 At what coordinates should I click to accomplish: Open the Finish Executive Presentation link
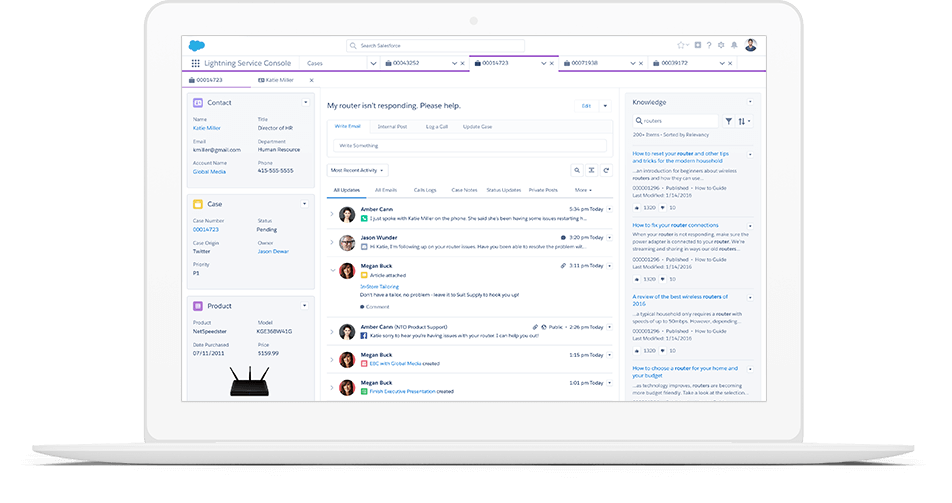pos(403,392)
